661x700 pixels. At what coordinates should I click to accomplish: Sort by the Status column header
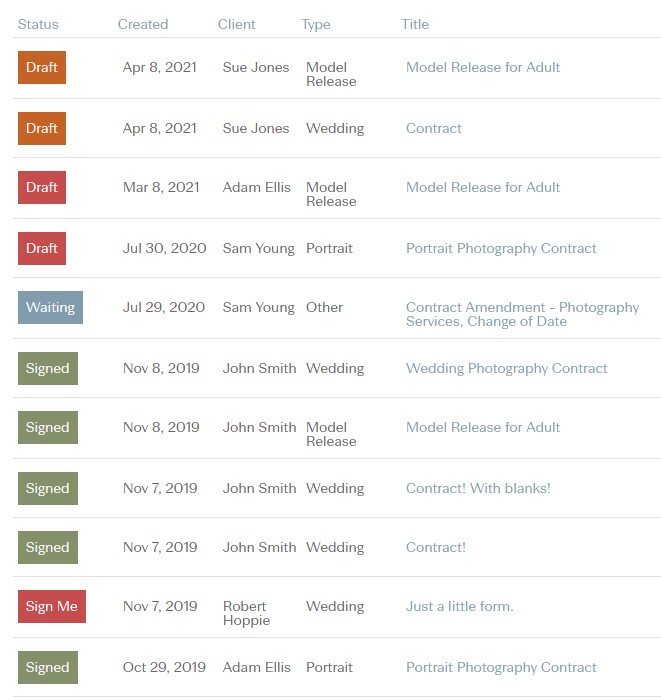38,24
